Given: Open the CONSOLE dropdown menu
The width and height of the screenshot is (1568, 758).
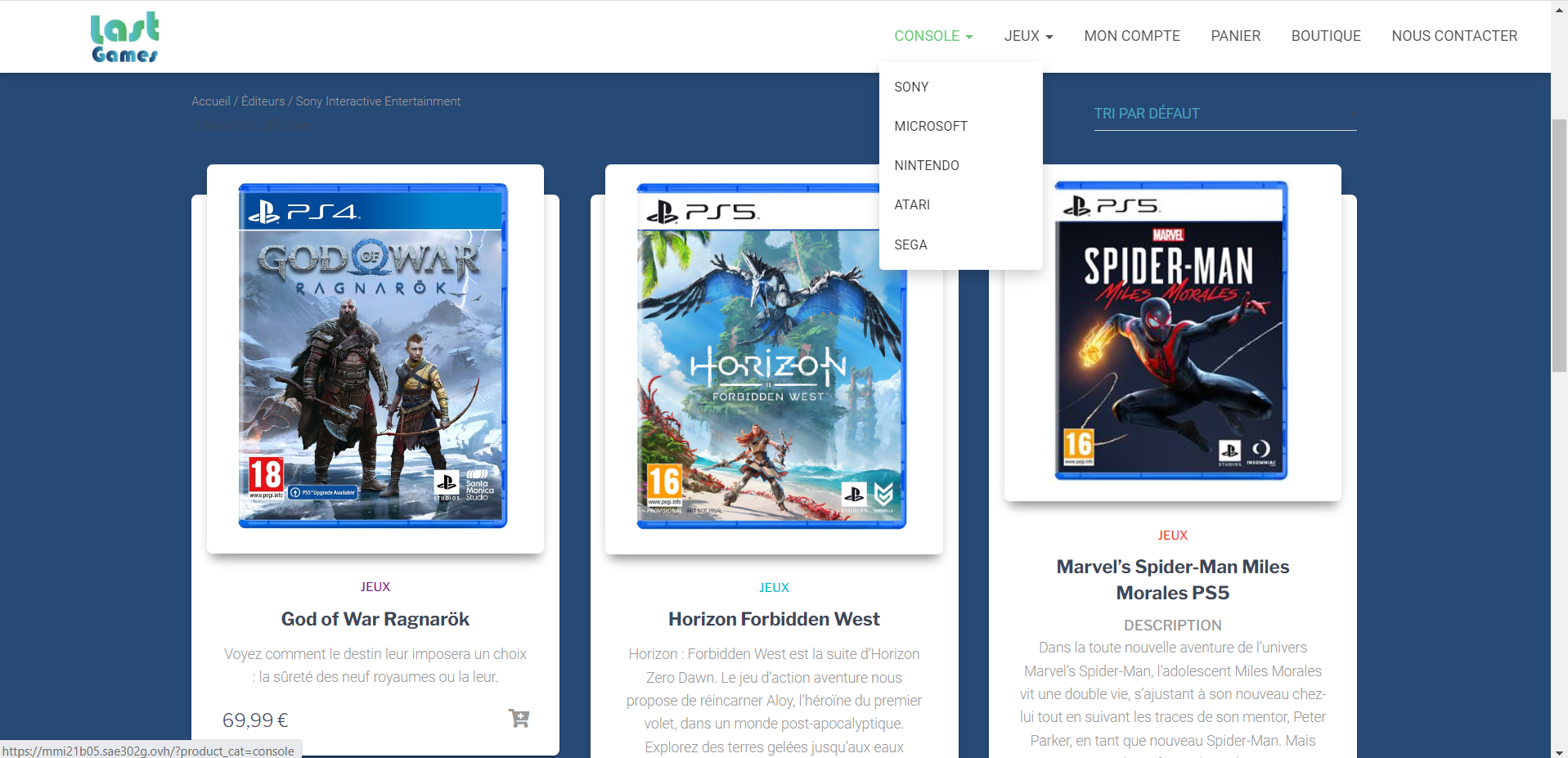Looking at the screenshot, I should tap(933, 36).
